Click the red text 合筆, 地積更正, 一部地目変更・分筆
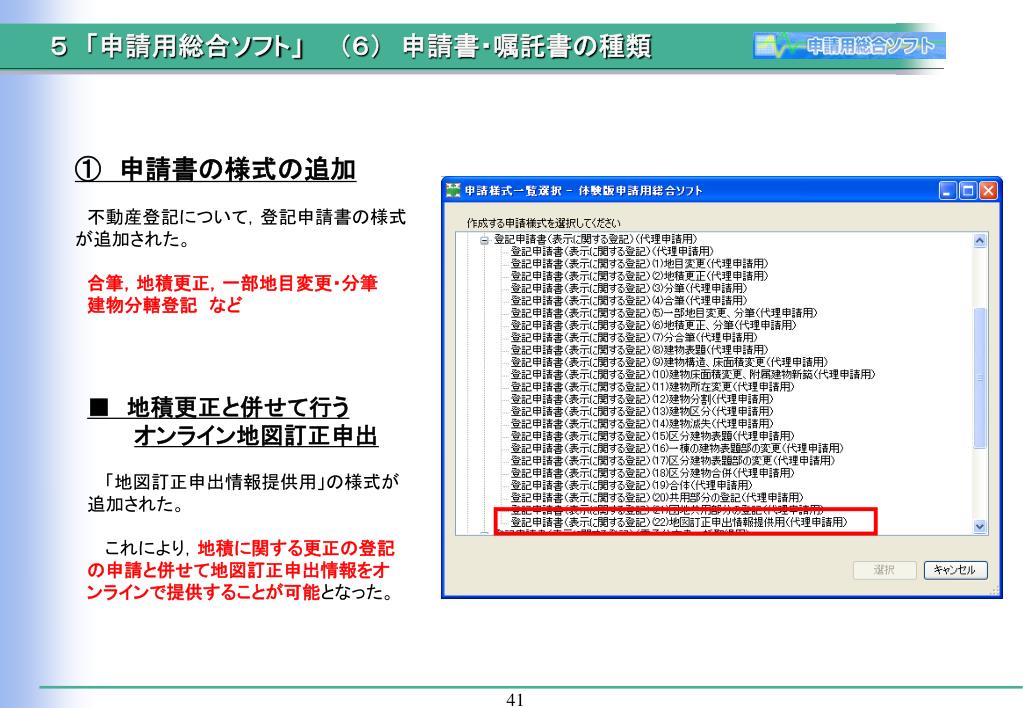 click(232, 283)
